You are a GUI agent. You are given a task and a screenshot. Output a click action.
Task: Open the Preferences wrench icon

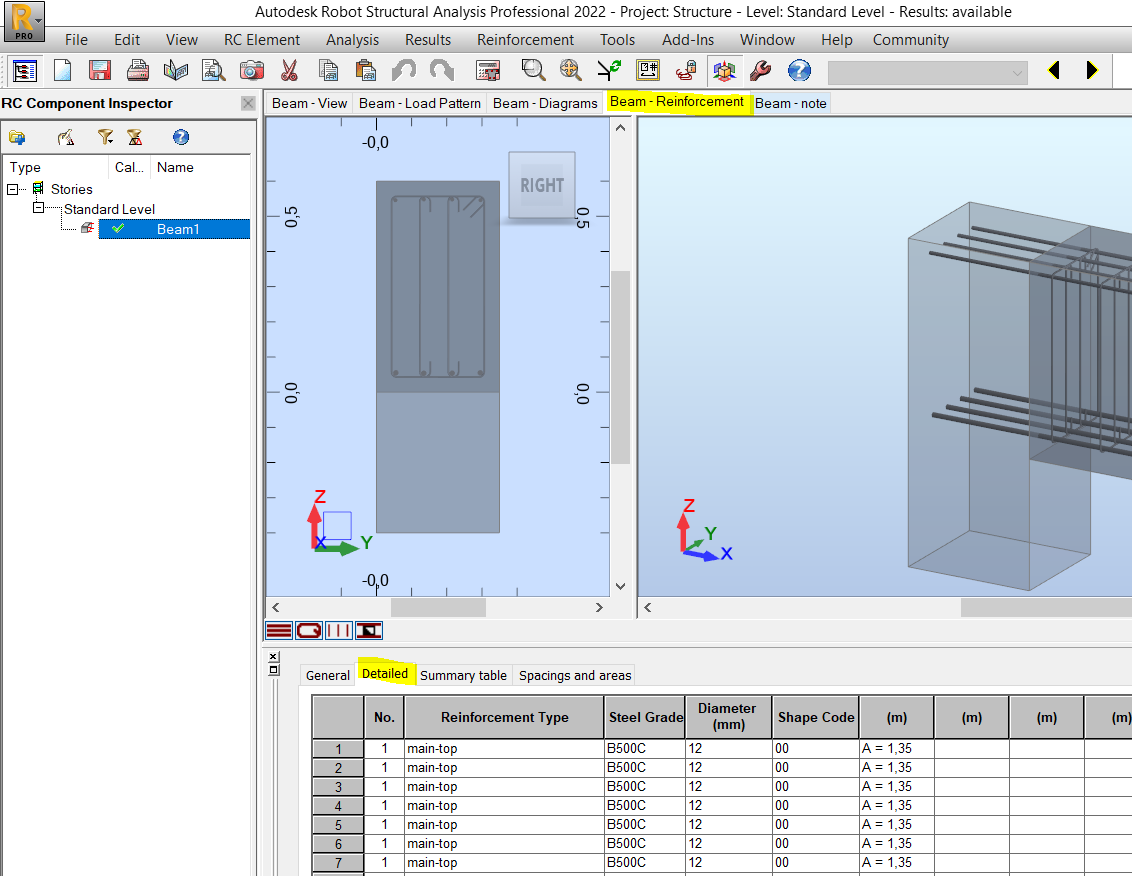coord(761,70)
